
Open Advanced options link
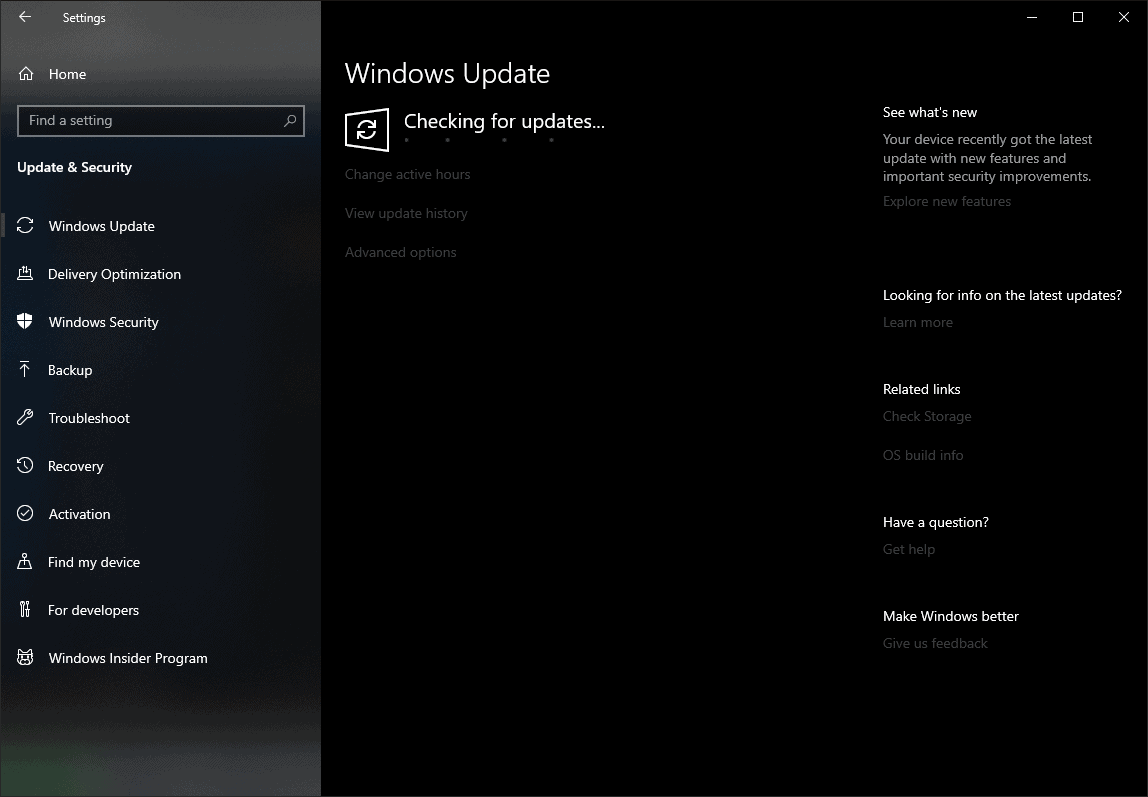pos(400,252)
